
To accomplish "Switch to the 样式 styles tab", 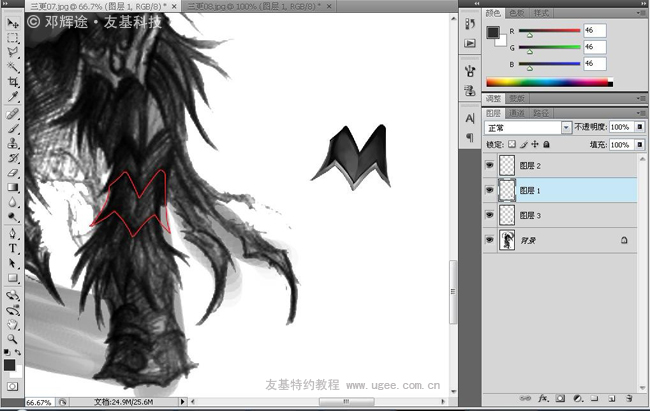I will [x=541, y=13].
